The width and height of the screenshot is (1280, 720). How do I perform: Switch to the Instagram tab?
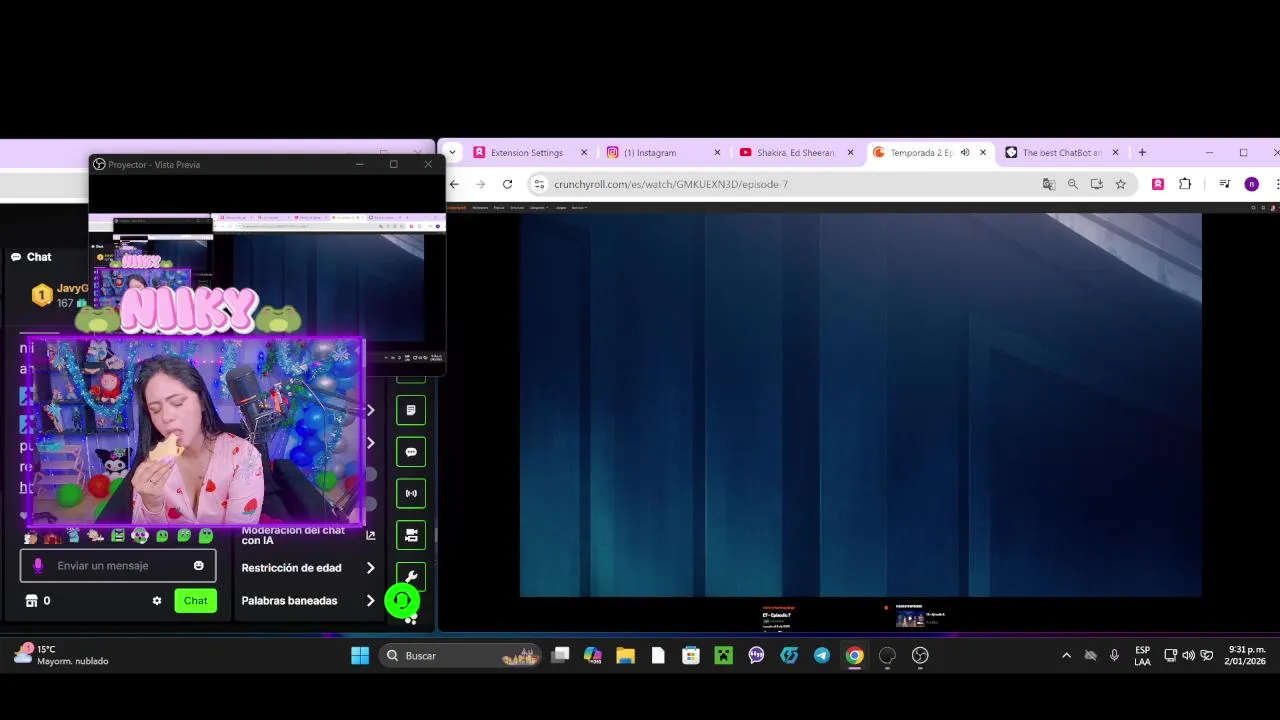point(662,153)
